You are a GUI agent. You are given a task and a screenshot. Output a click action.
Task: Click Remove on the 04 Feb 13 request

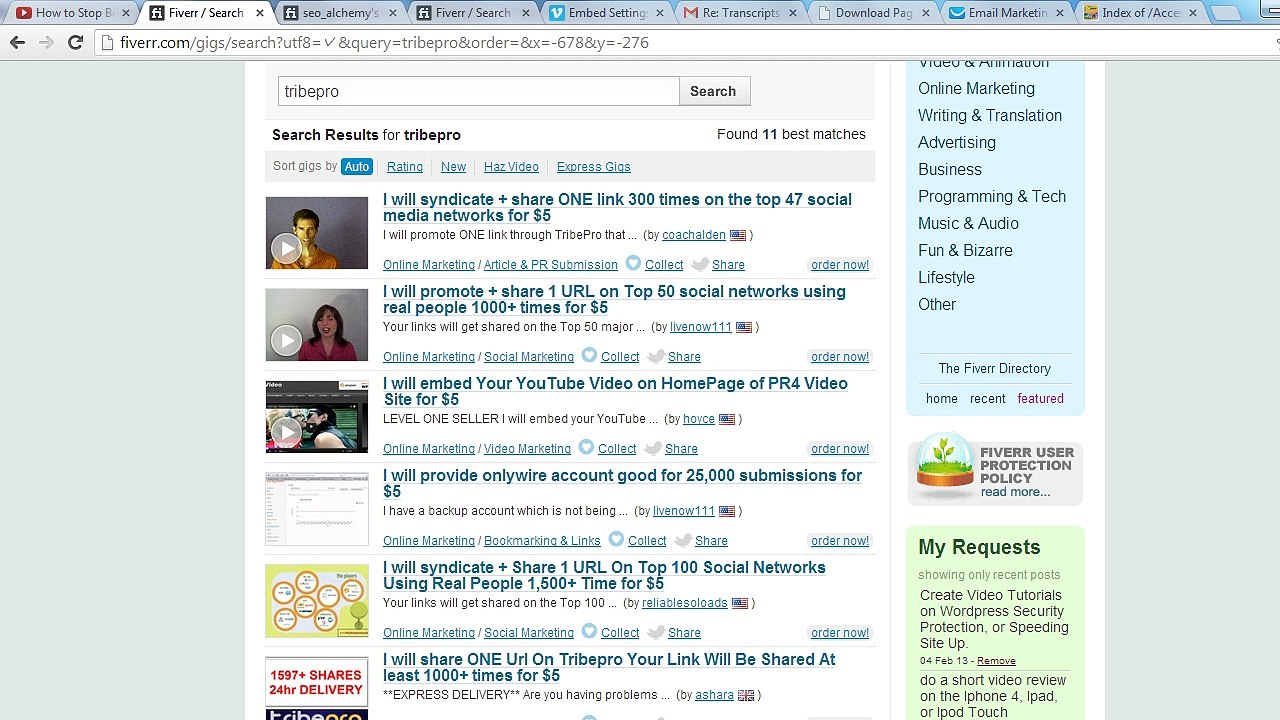(x=996, y=661)
